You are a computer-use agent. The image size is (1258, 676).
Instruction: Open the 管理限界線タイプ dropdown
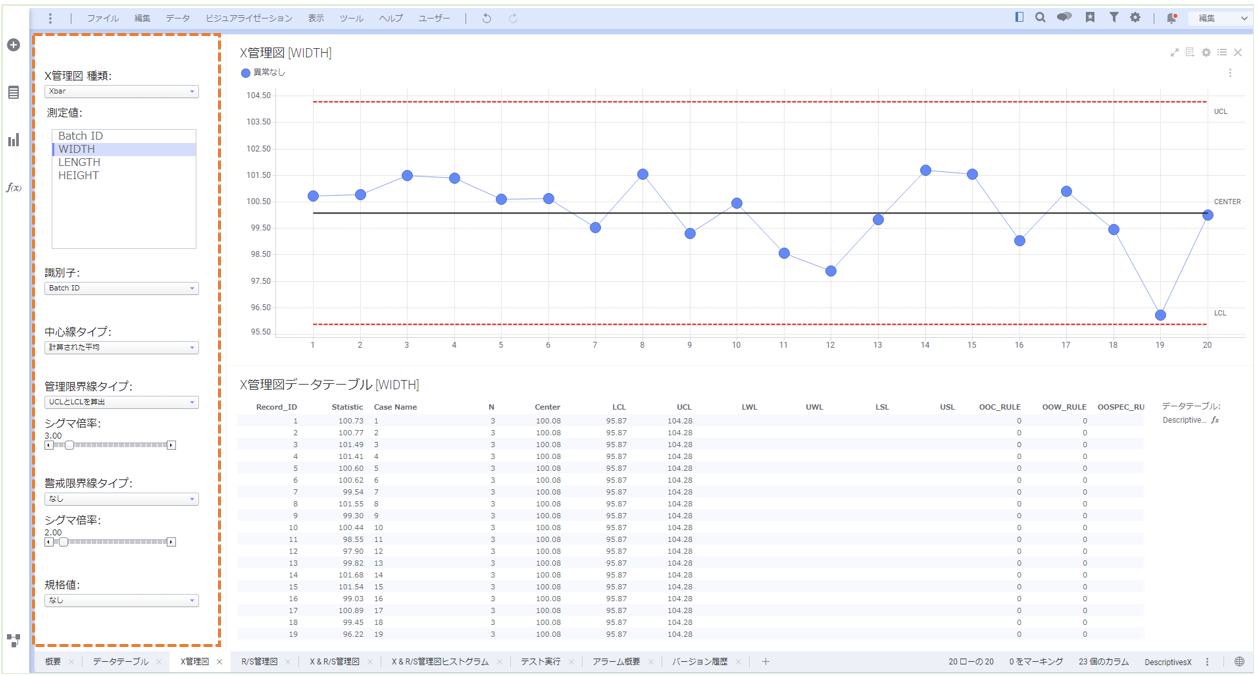pos(122,402)
